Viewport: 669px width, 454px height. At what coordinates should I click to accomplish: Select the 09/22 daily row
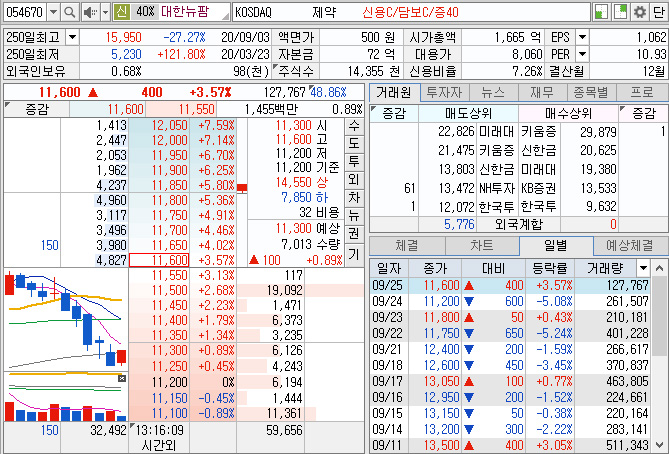coord(510,333)
